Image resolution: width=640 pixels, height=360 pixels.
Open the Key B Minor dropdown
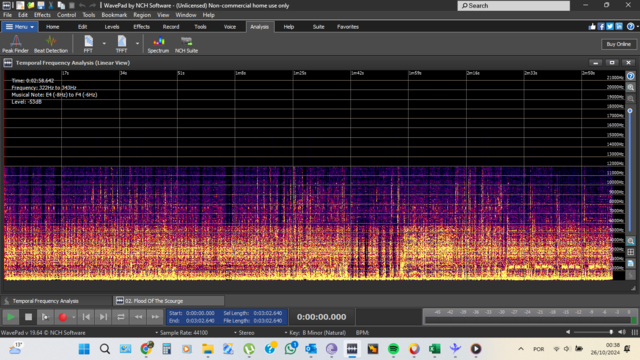315,333
